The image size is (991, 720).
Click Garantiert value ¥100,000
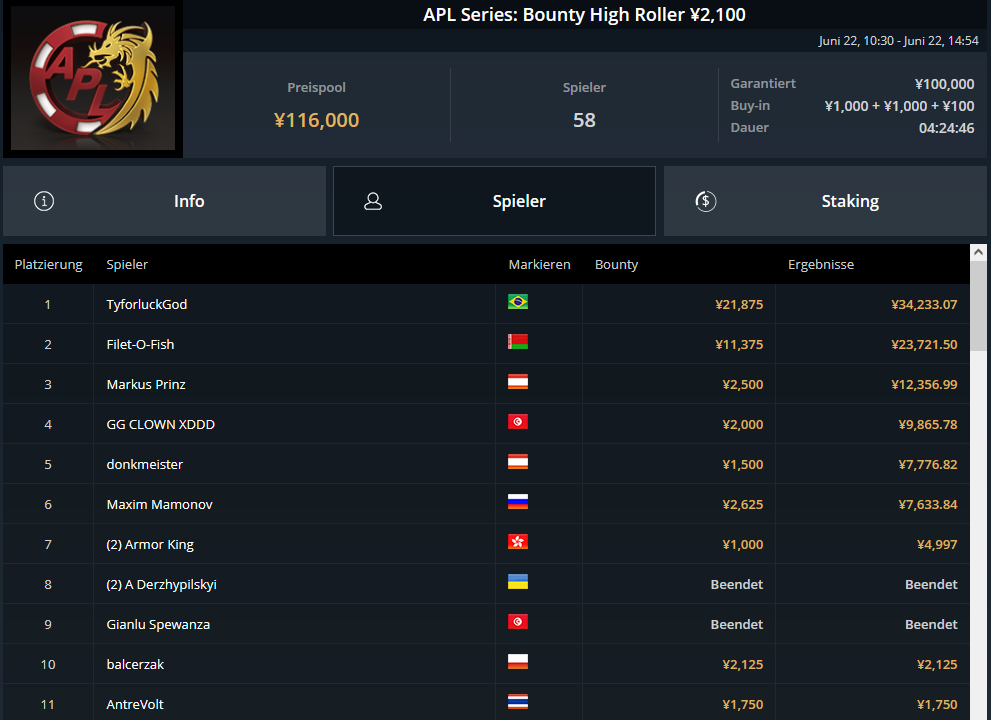944,84
